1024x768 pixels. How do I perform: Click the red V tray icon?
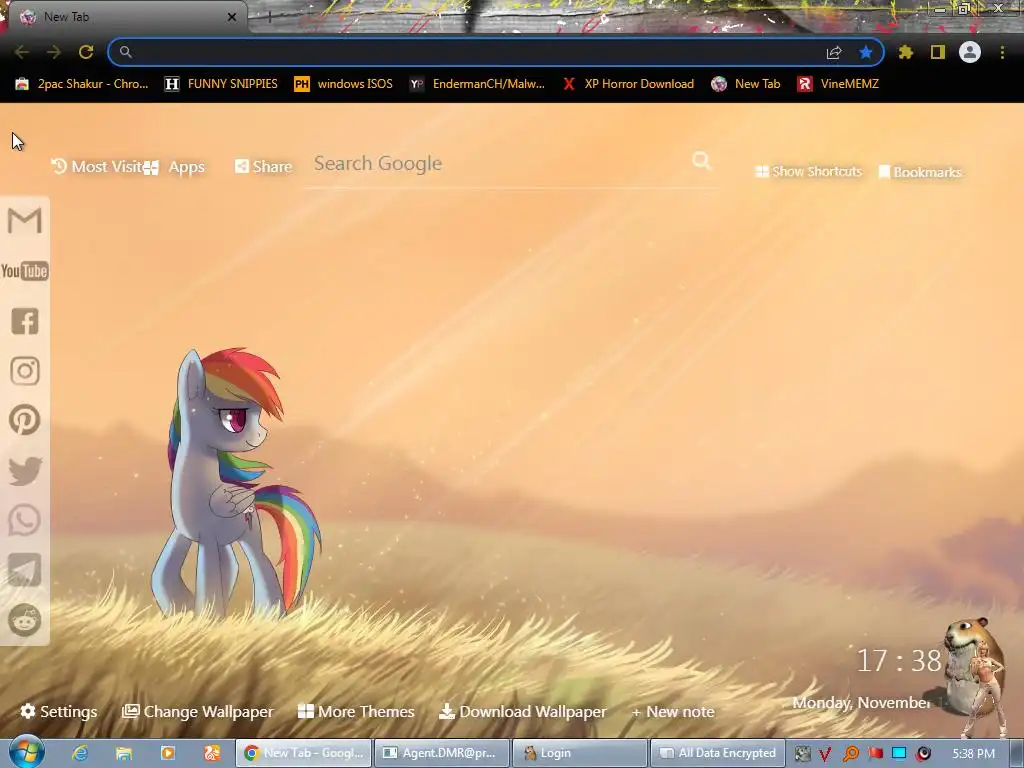825,754
